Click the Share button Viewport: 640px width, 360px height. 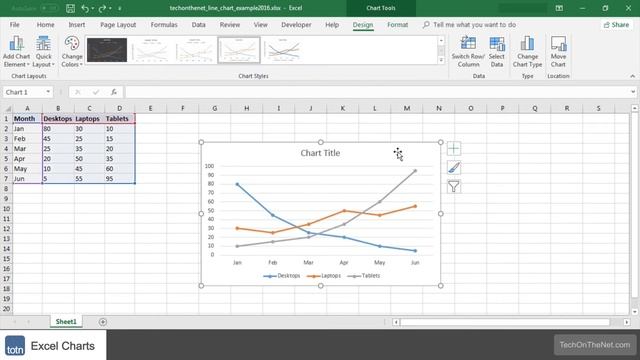click(616, 25)
